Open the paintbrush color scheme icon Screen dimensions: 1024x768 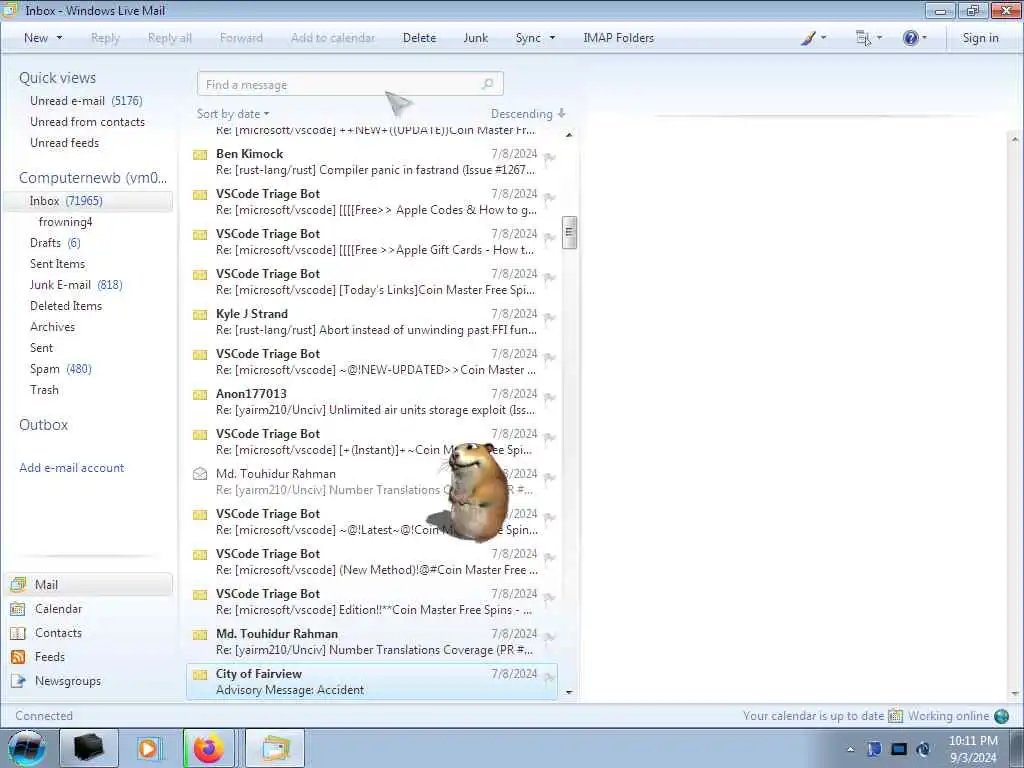click(x=808, y=38)
